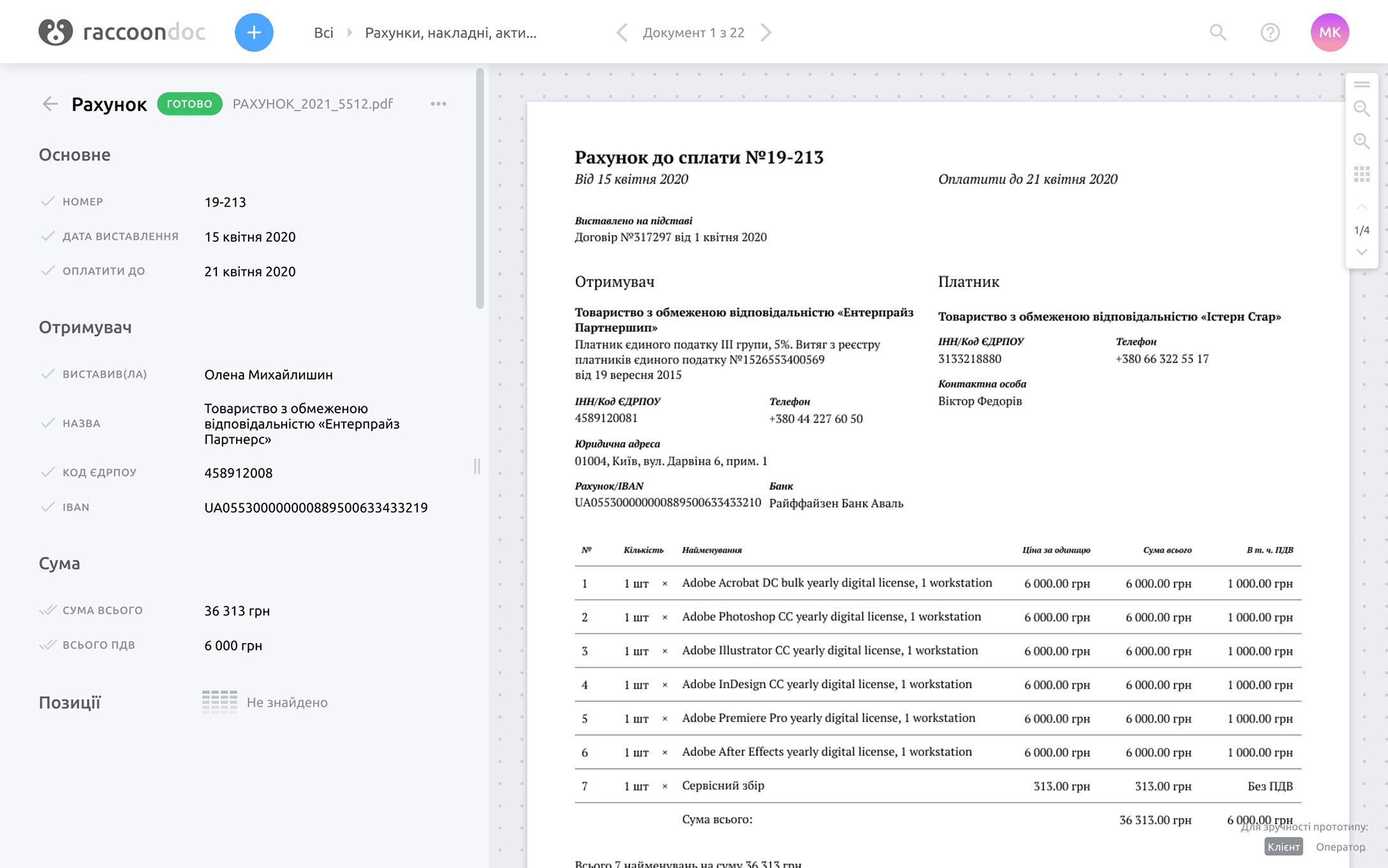
Task: Open the Рахунки, накладні, акти breadcrumb
Action: pos(450,33)
